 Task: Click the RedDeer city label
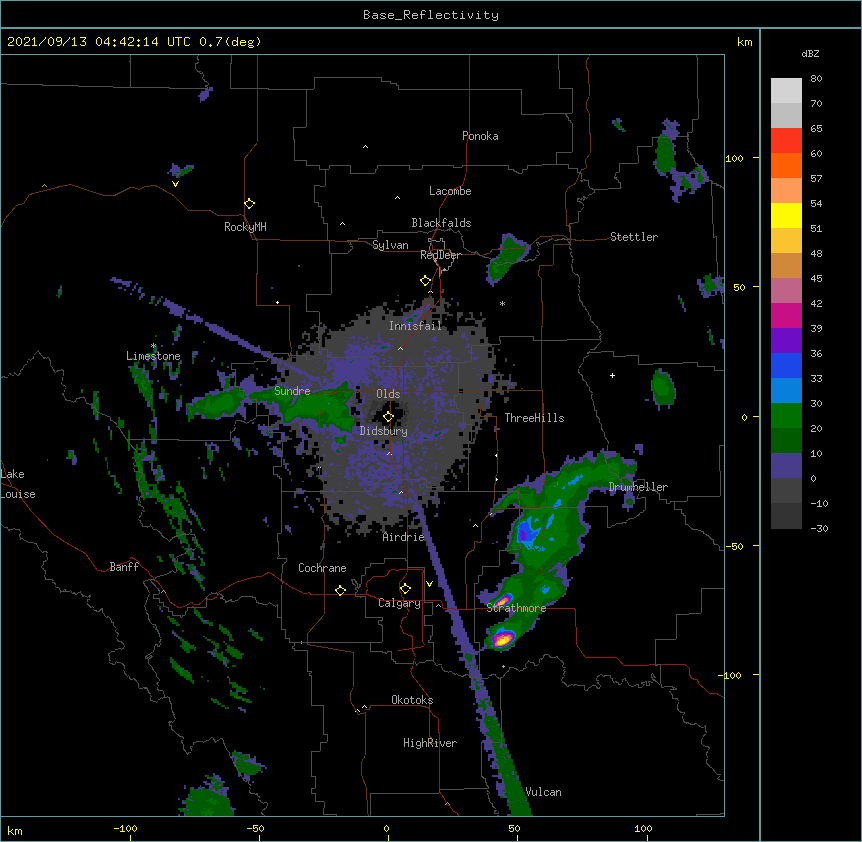440,255
